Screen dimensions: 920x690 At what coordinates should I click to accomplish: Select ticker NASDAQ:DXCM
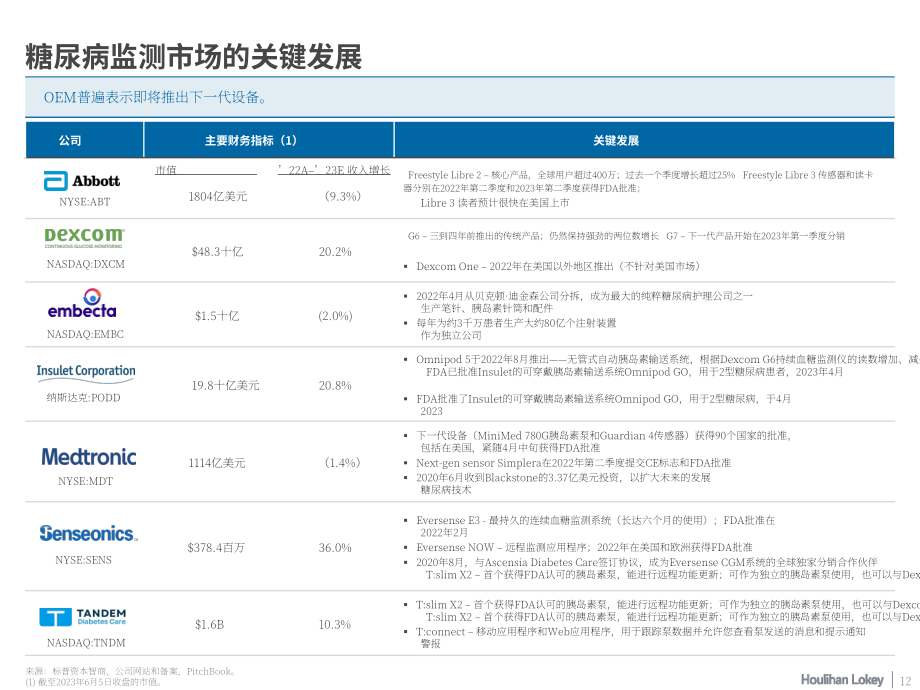pyautogui.click(x=86, y=264)
